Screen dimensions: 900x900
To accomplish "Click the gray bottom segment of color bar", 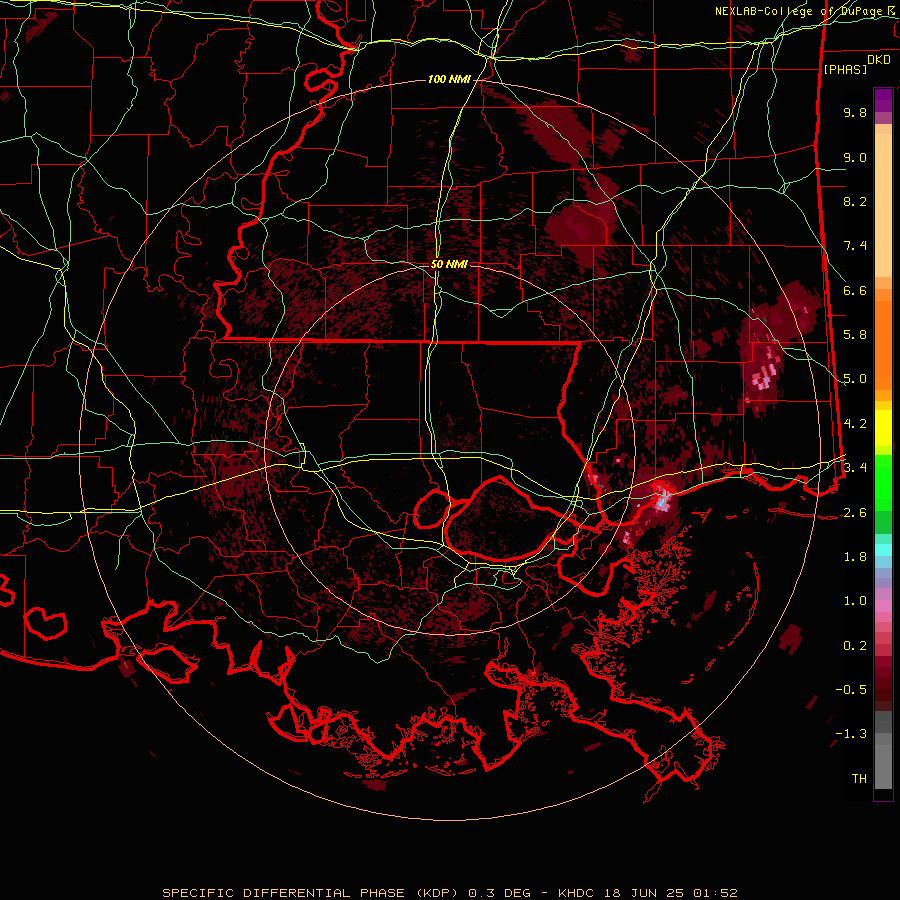I will pos(883,761).
